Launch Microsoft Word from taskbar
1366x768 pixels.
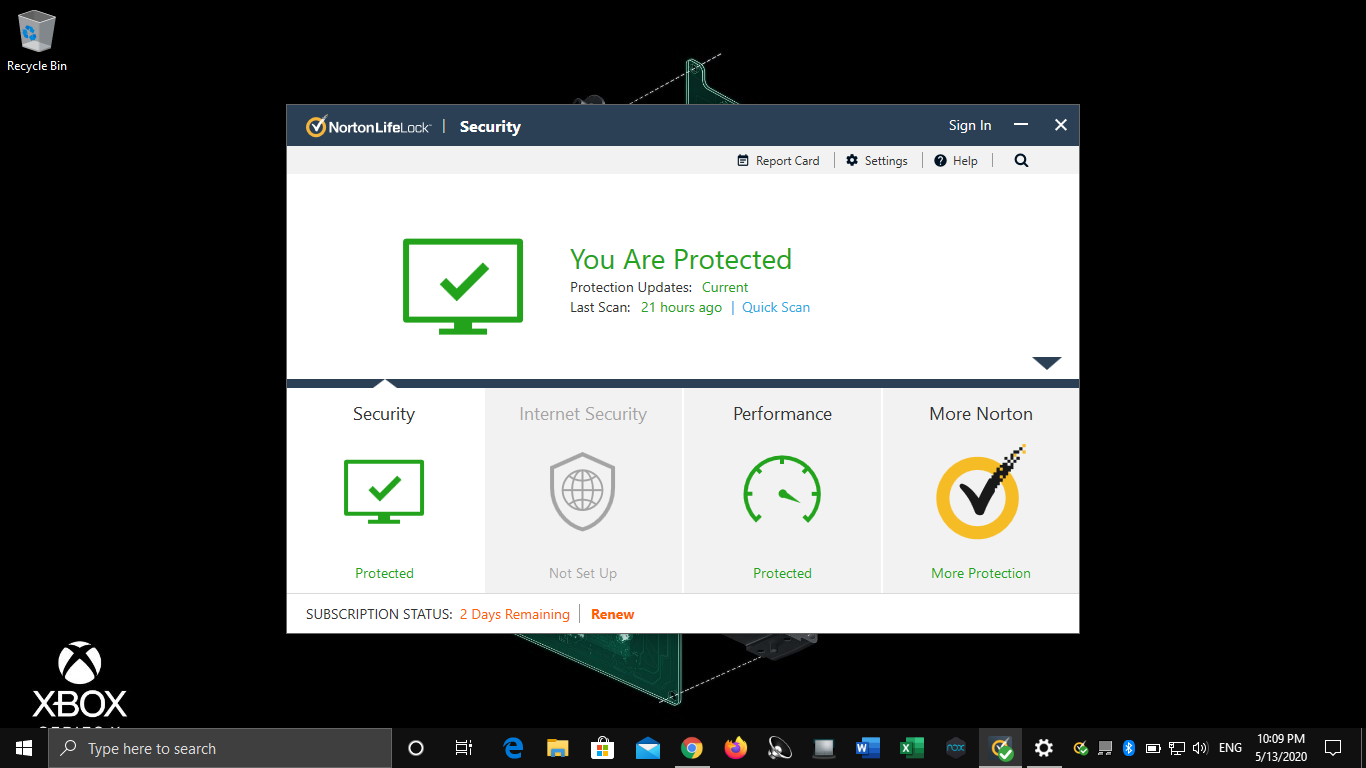[868, 748]
